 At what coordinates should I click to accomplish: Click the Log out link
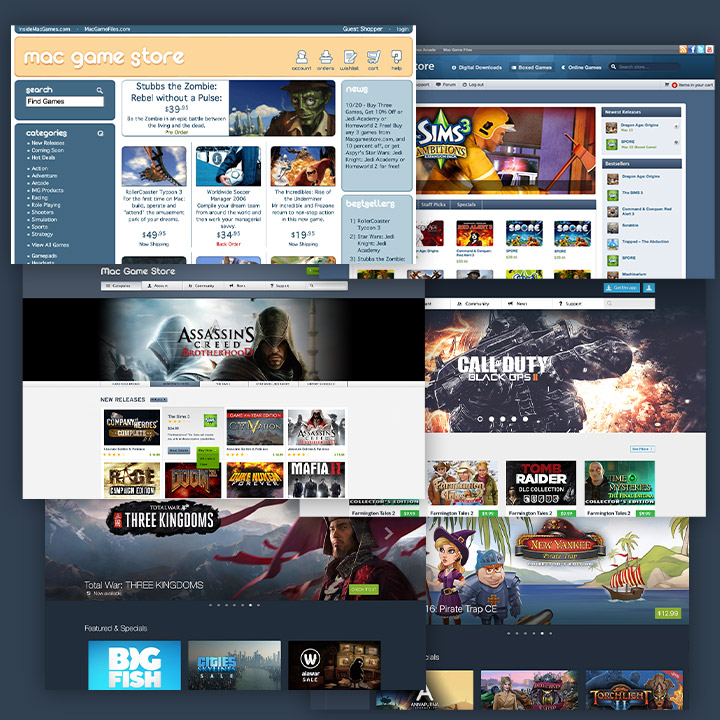click(475, 85)
